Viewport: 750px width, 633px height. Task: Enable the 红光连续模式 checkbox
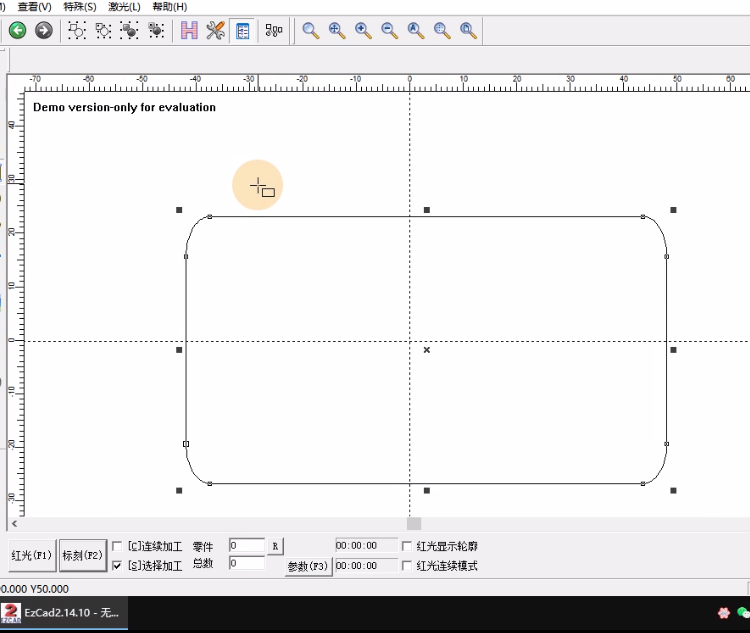[x=407, y=566]
